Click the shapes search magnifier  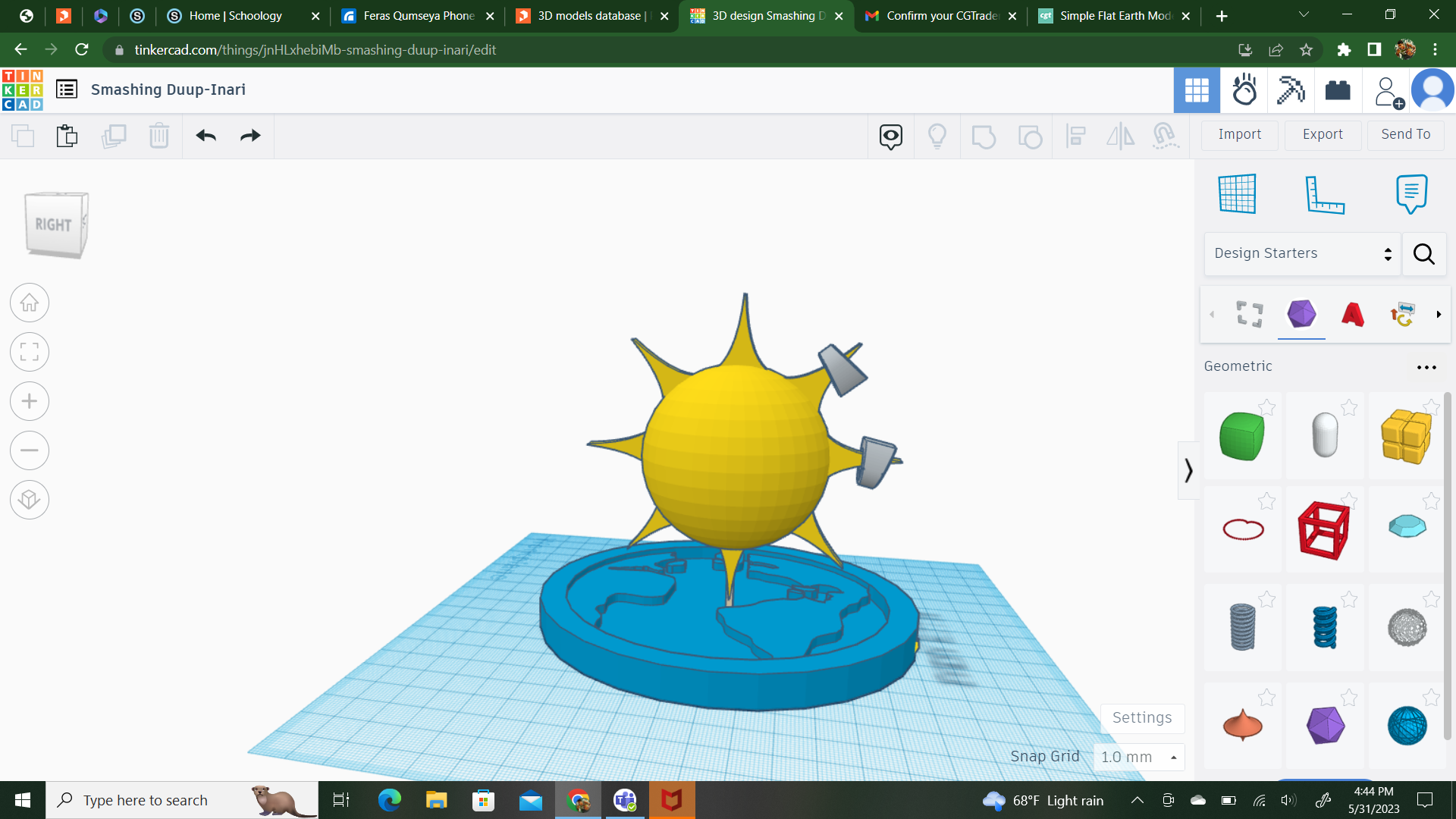coord(1424,253)
